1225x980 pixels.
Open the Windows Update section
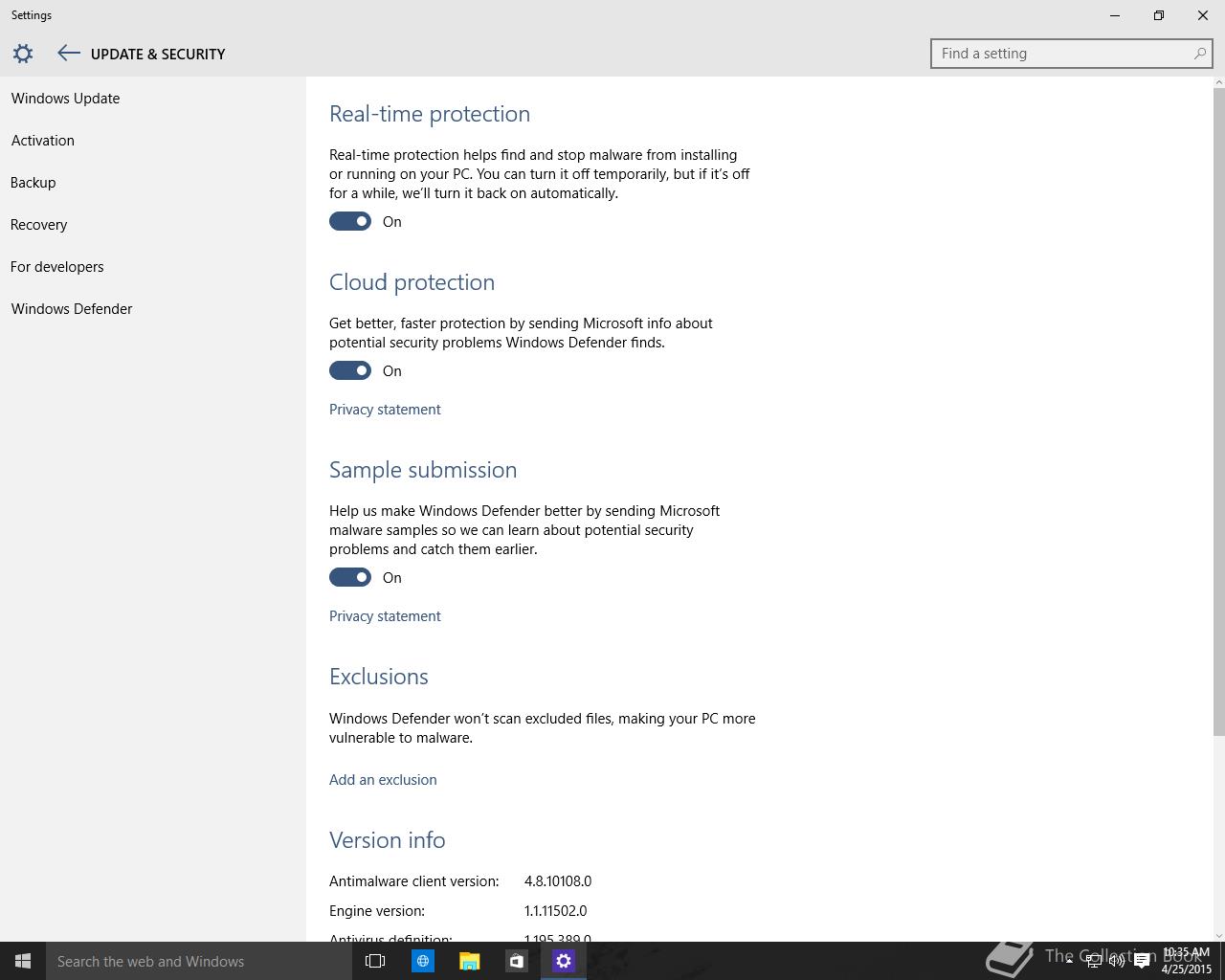click(65, 98)
